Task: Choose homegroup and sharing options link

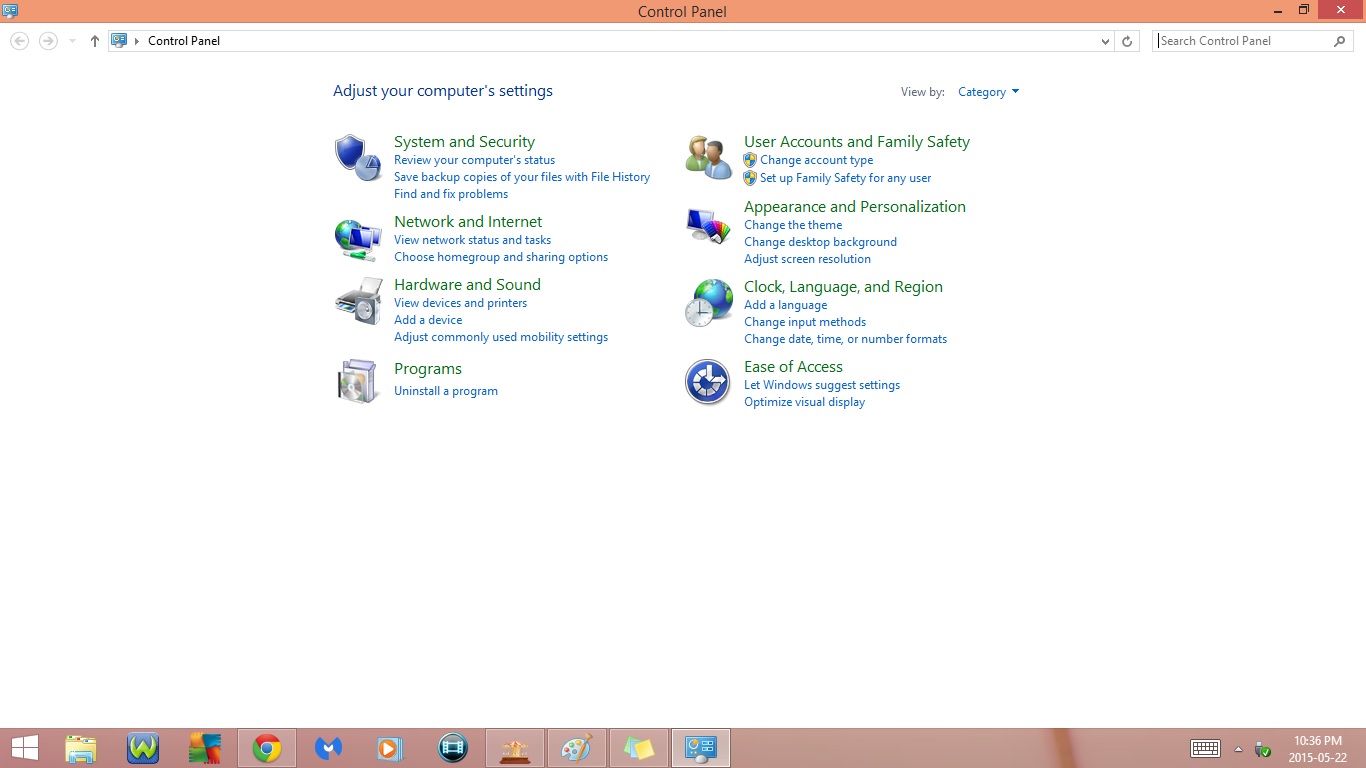Action: (x=501, y=257)
